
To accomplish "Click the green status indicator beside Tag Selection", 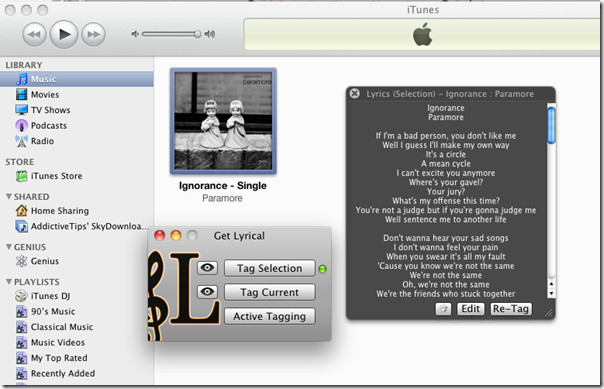I will click(x=322, y=269).
